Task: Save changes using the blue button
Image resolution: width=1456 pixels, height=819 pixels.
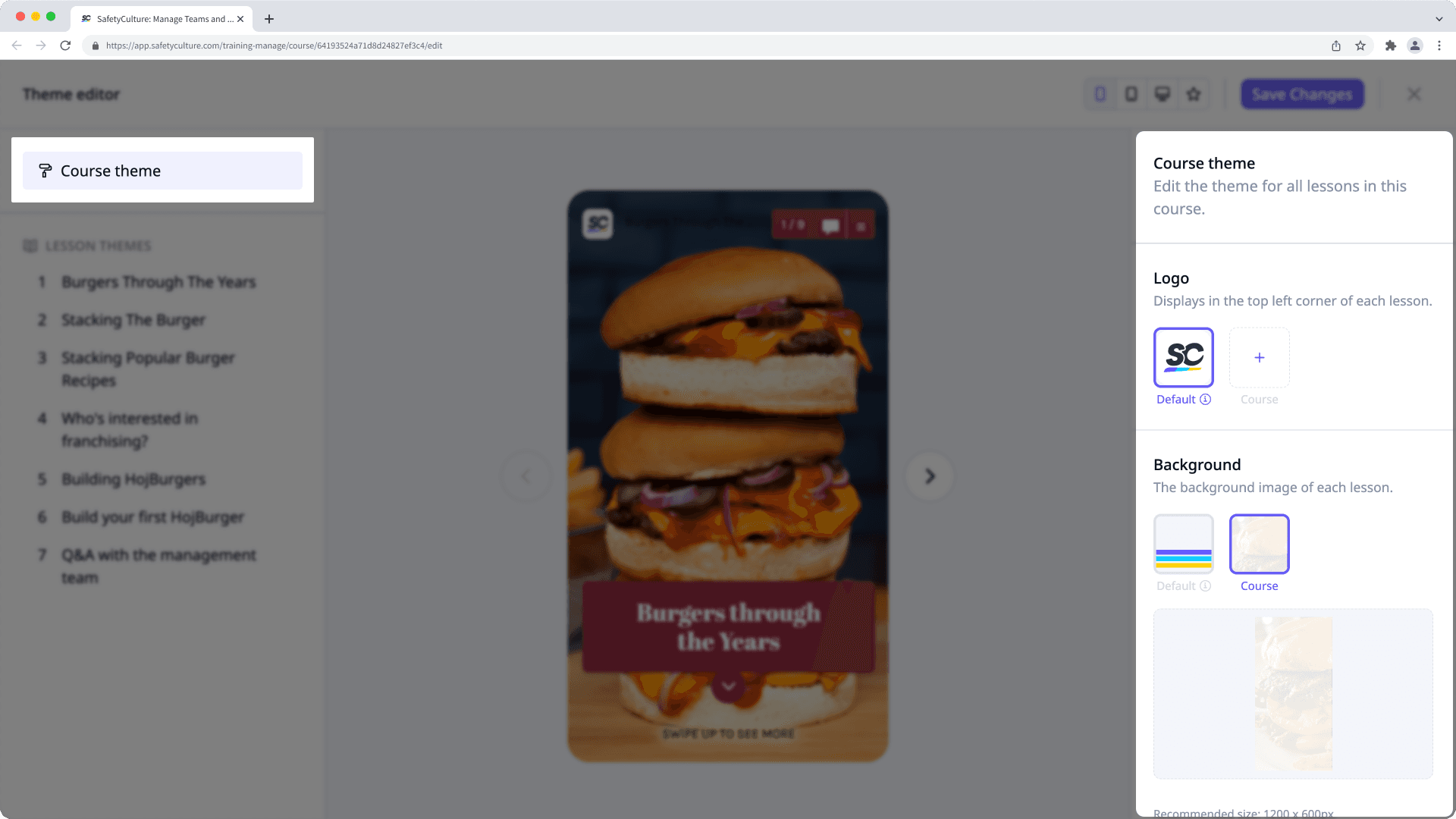Action: (1302, 94)
